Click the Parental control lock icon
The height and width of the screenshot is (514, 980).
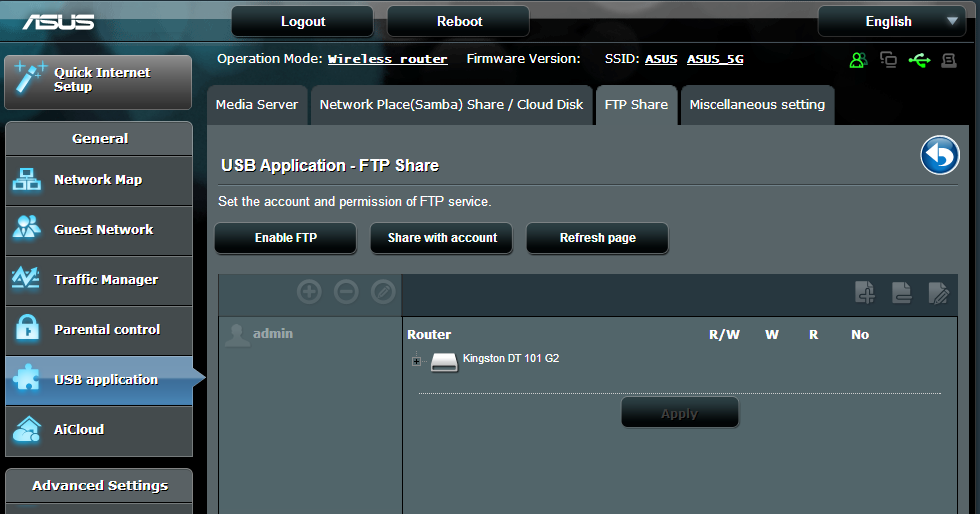click(x=27, y=327)
